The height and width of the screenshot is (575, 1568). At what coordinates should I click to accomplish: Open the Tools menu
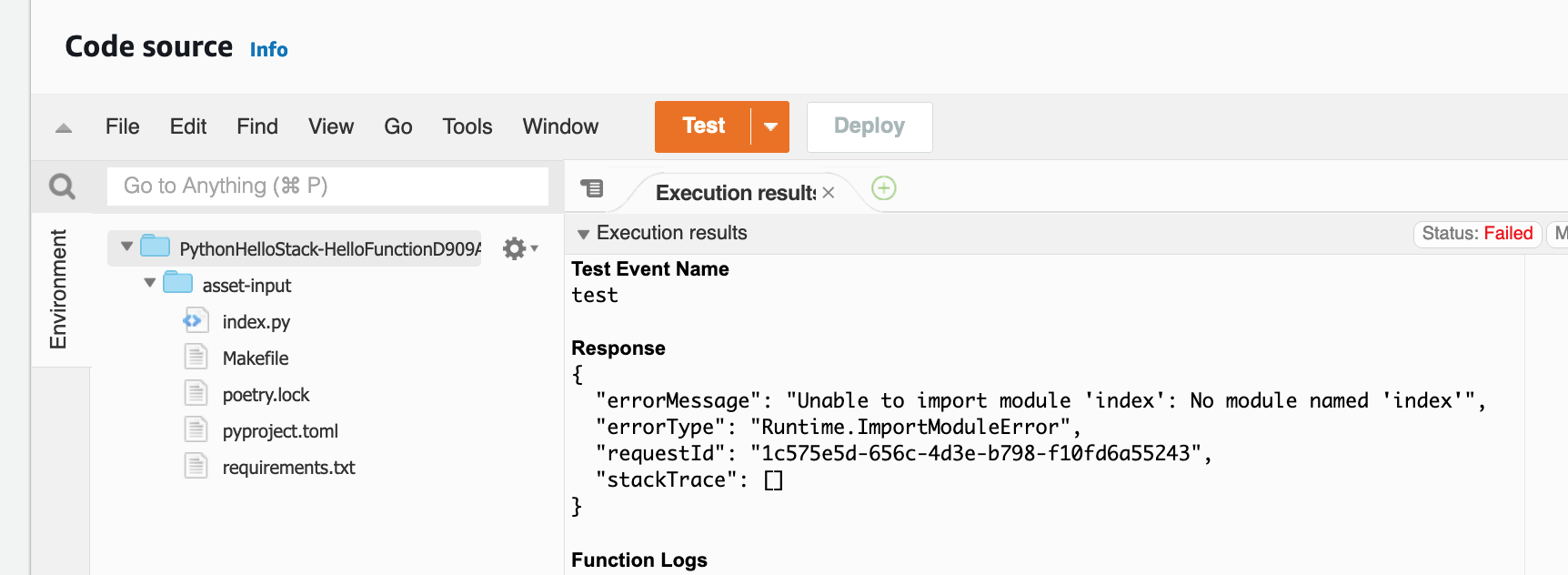pyautogui.click(x=467, y=126)
